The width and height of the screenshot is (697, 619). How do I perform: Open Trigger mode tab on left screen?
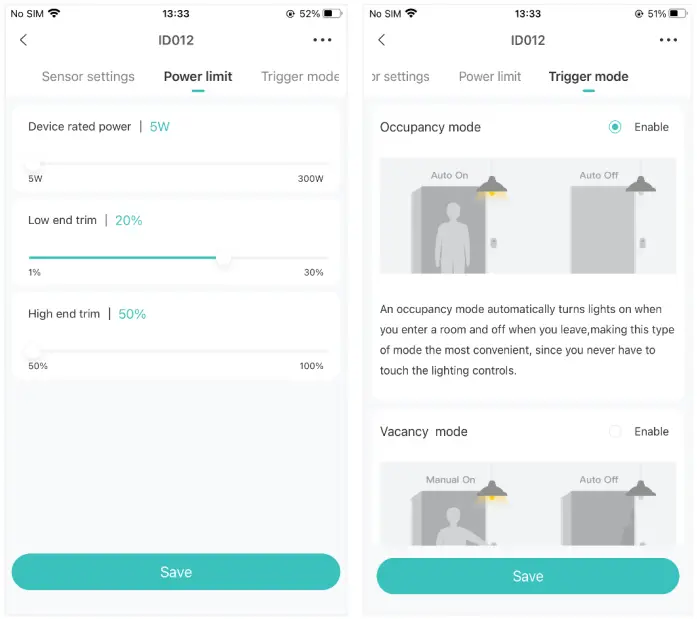[300, 77]
